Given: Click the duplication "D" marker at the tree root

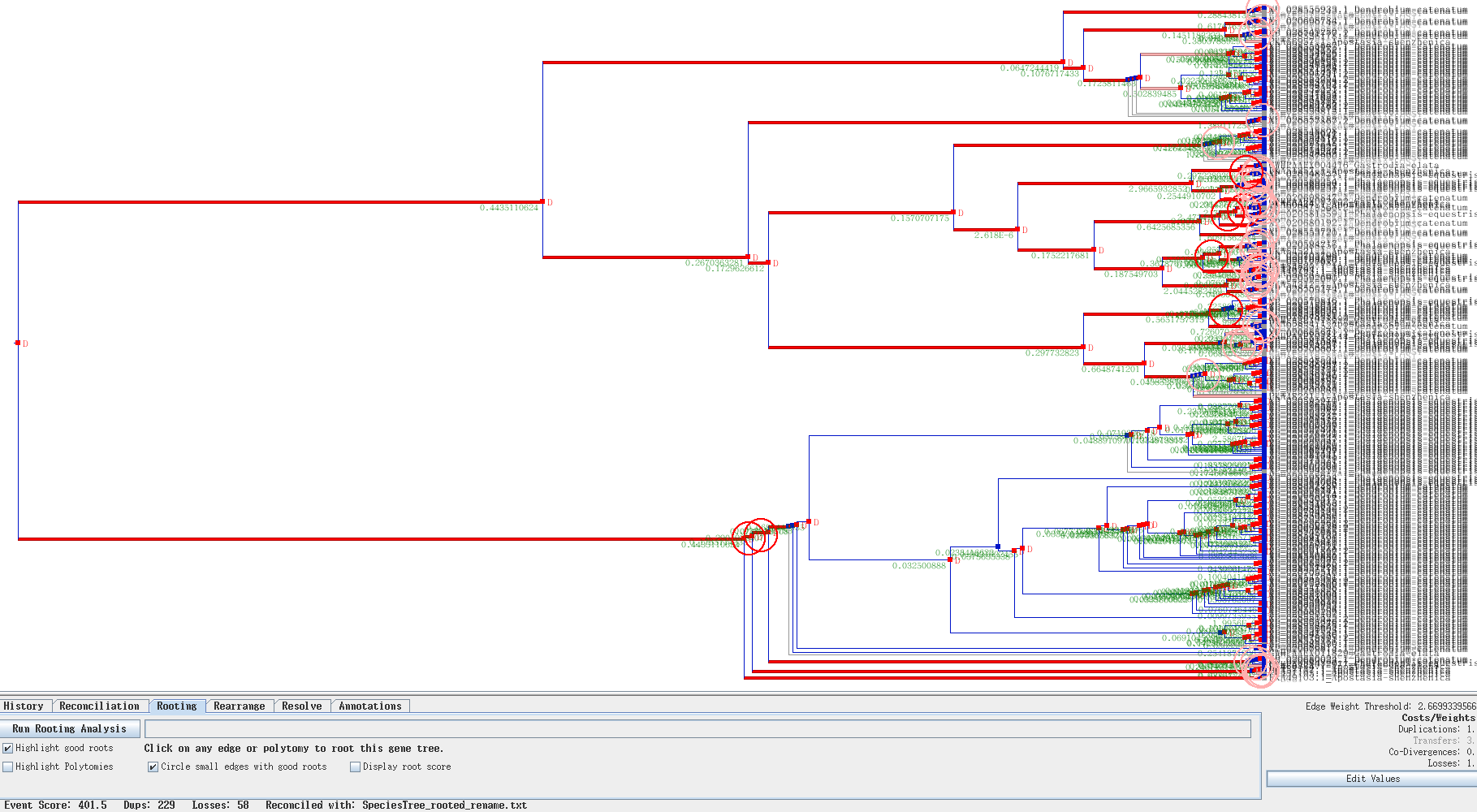Looking at the screenshot, I should tap(19, 343).
